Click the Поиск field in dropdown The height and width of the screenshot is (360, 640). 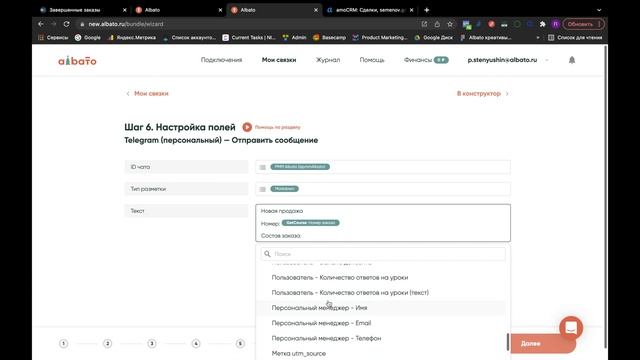[x=383, y=254]
